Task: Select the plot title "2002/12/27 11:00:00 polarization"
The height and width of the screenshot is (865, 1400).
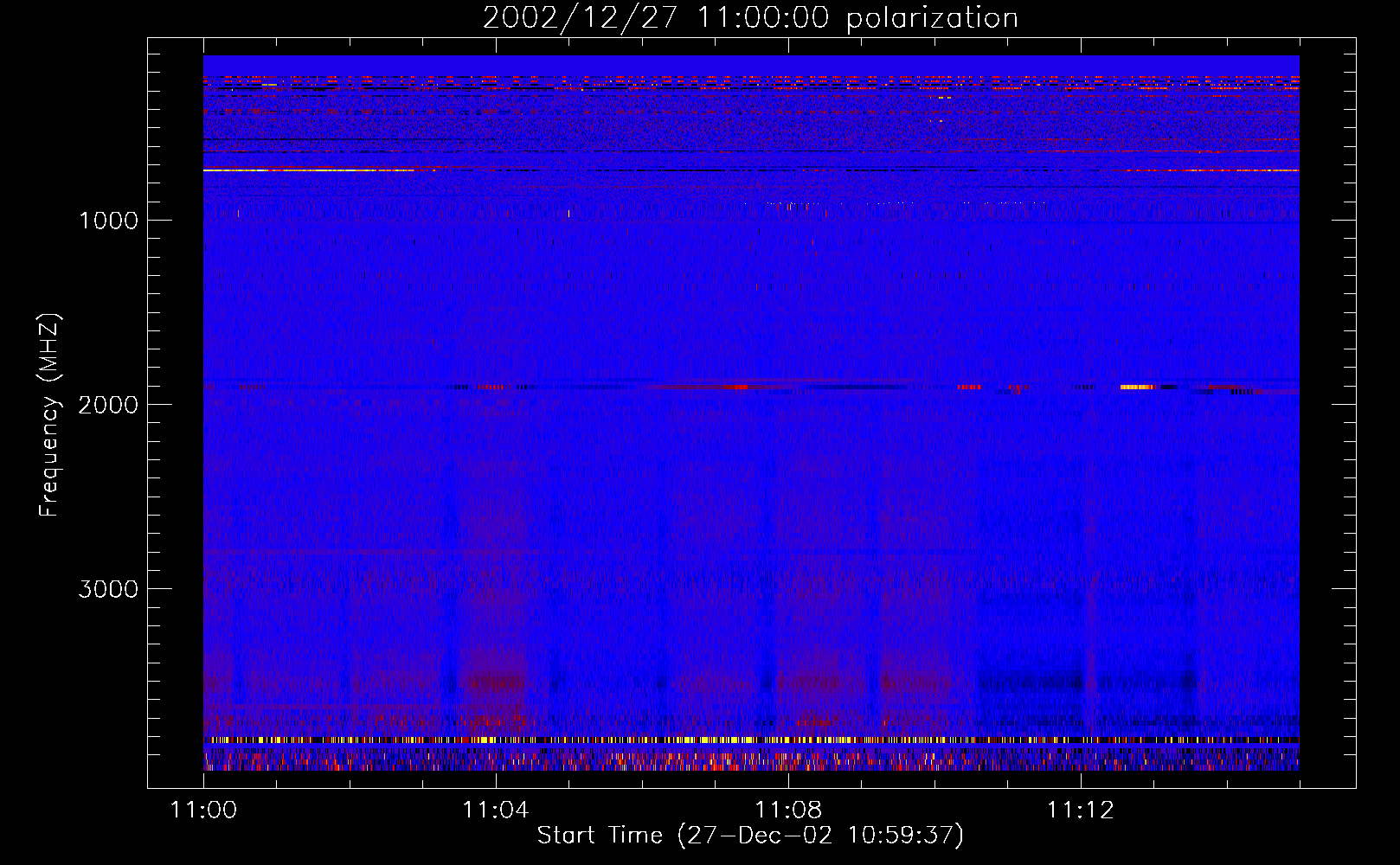Action: [x=750, y=18]
